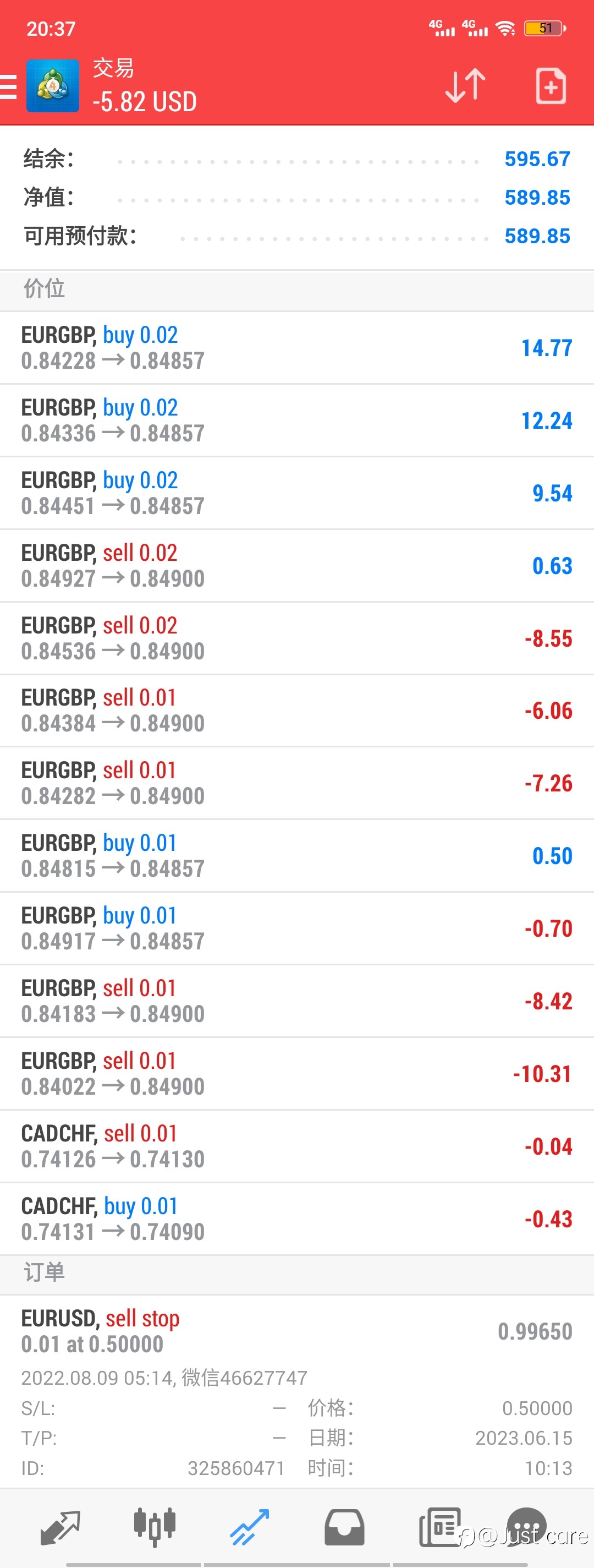The width and height of the screenshot is (594, 1568).
Task: Tap the MetaTrader 4 app logo
Action: pyautogui.click(x=53, y=86)
